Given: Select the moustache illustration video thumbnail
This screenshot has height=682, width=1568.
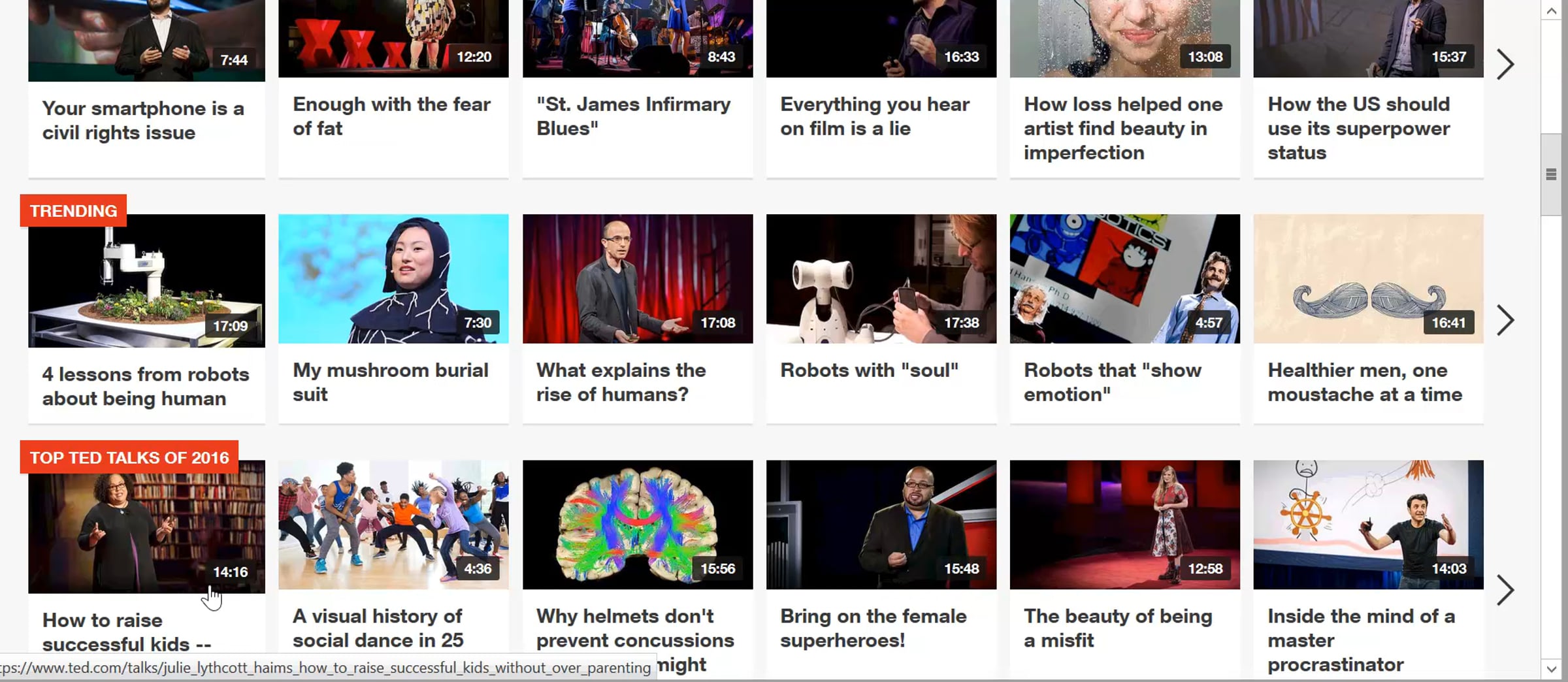Looking at the screenshot, I should coord(1368,279).
